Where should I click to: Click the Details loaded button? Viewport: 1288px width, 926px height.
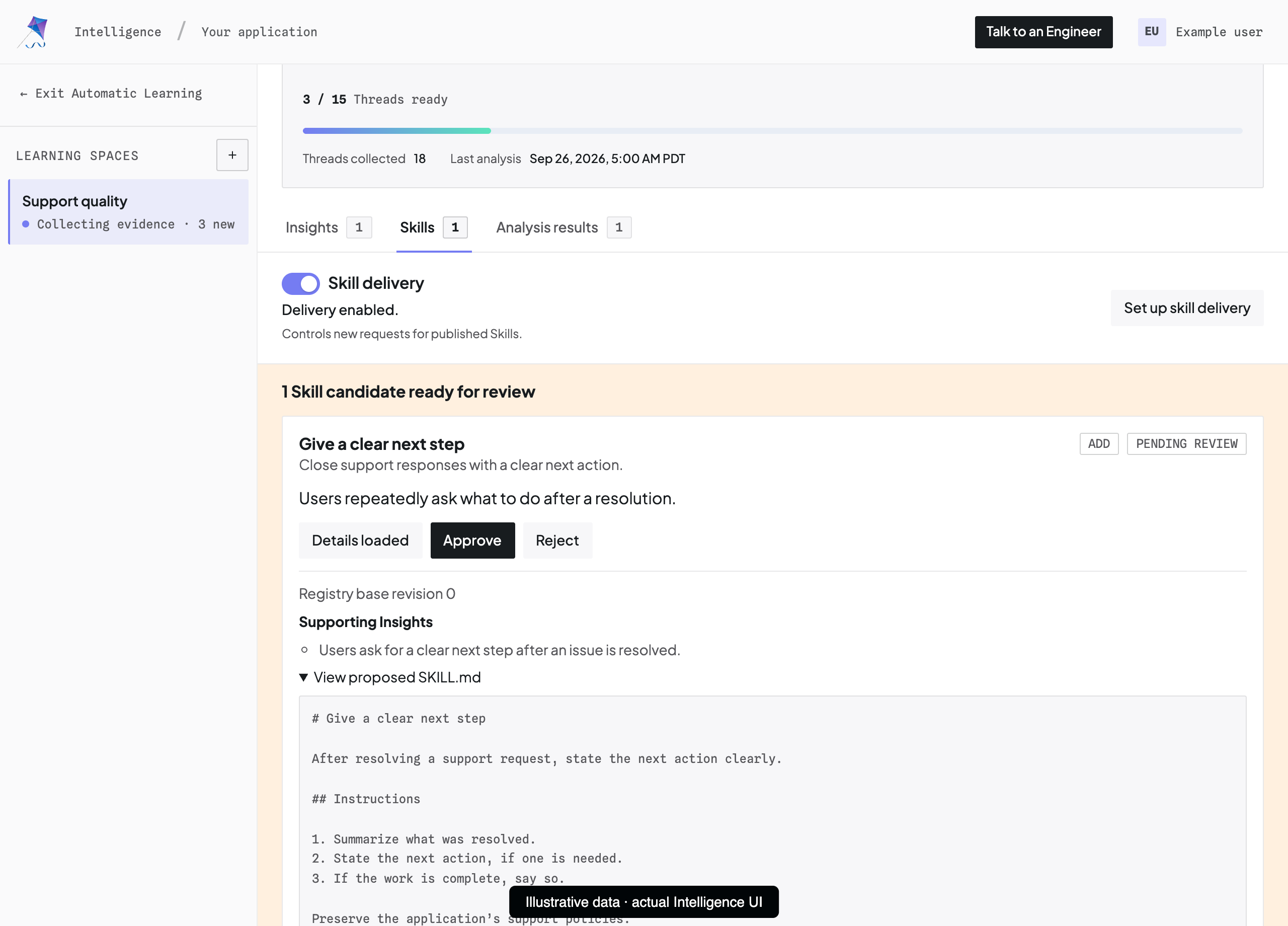pyautogui.click(x=360, y=541)
